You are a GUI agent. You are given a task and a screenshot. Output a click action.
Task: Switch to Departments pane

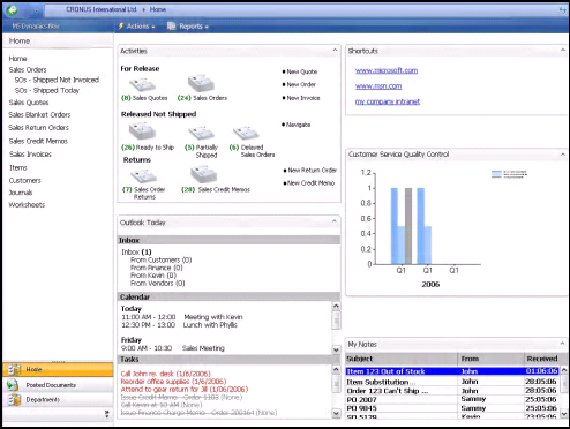coord(57,400)
